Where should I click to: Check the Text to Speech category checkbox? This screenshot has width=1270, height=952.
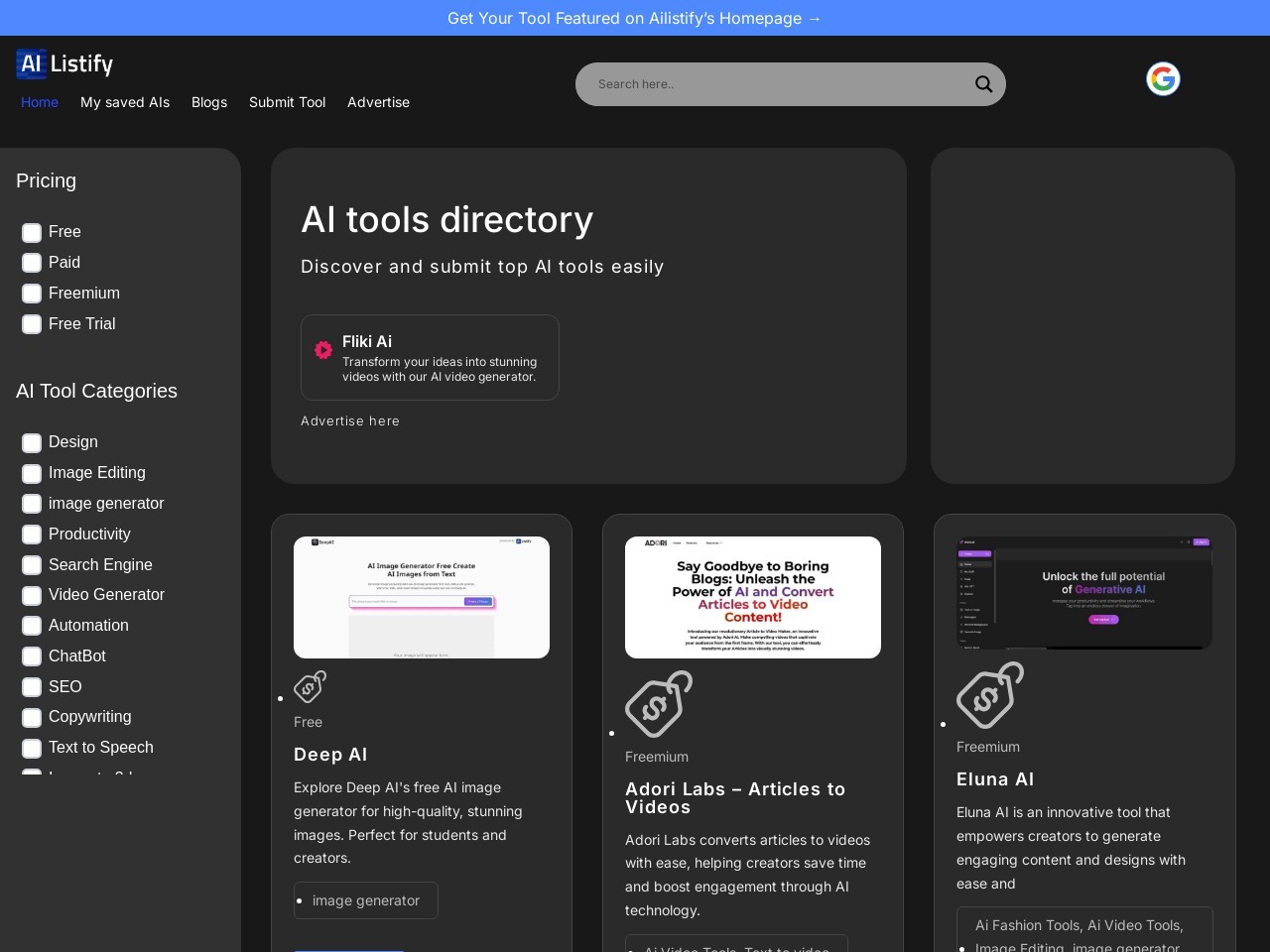pos(32,748)
